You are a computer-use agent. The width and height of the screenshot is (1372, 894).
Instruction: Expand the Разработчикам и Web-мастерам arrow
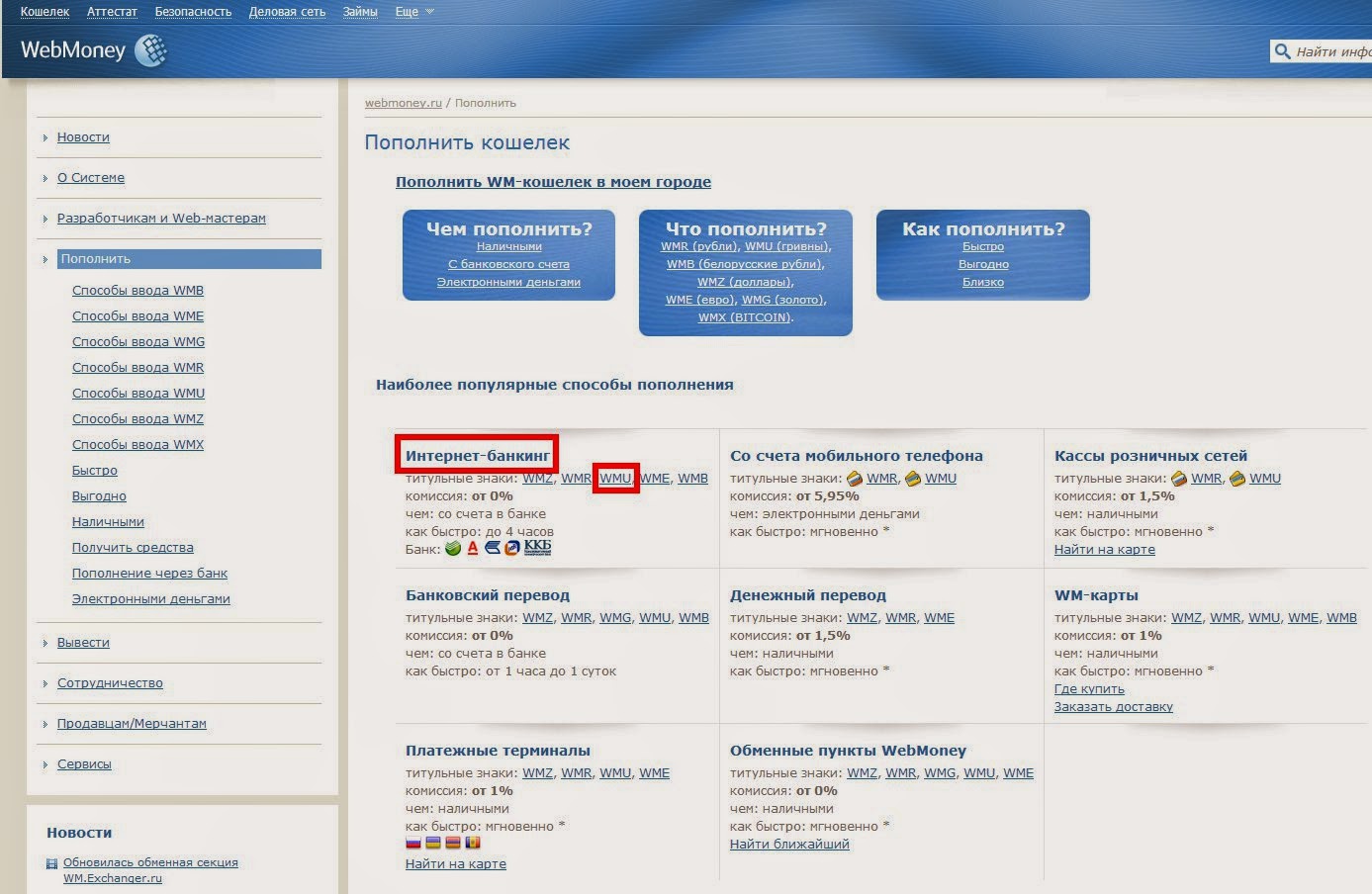click(x=46, y=219)
